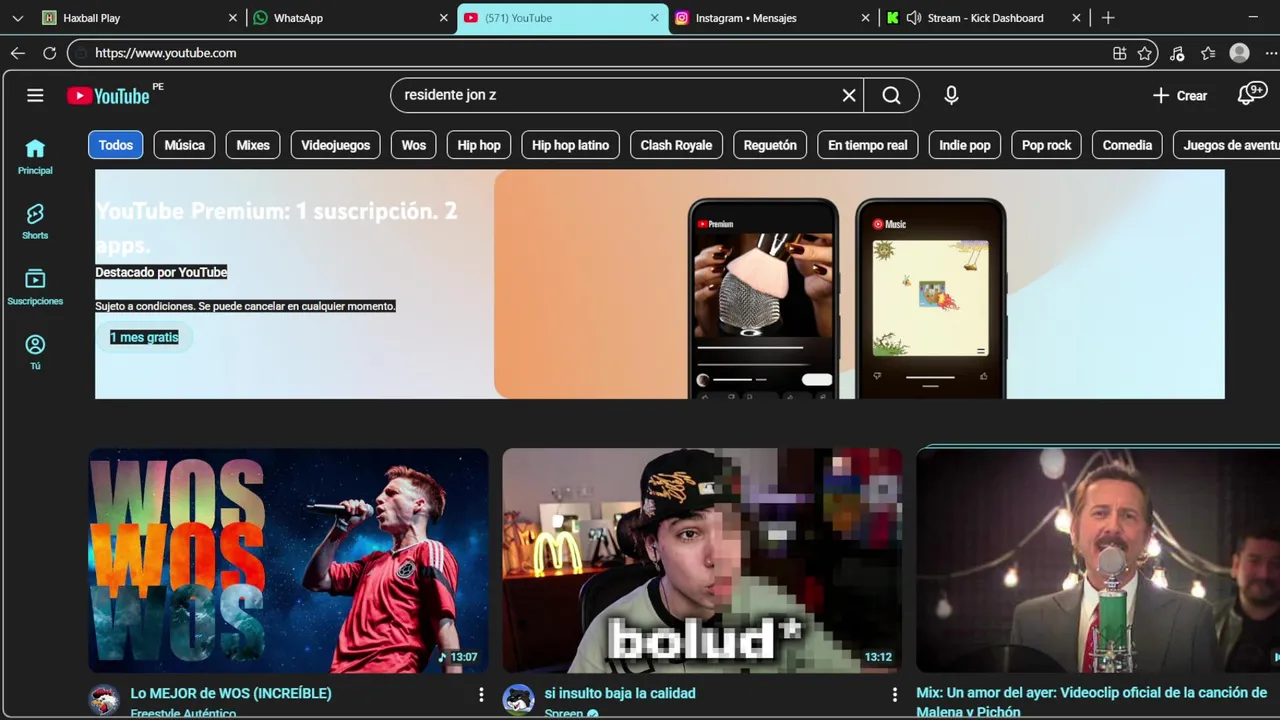The width and height of the screenshot is (1280, 720).
Task: Open the Tú section in sidebar
Action: [x=35, y=352]
